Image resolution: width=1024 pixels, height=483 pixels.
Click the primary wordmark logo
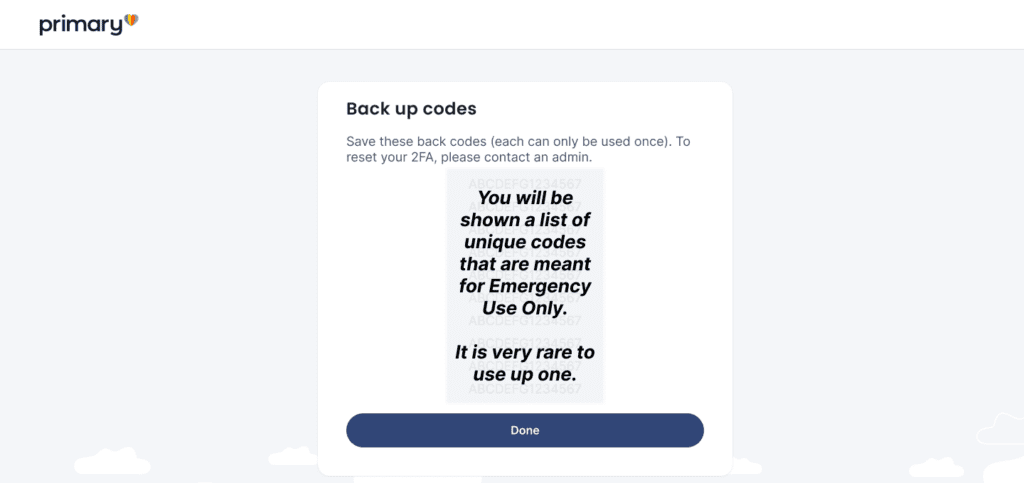tap(80, 24)
